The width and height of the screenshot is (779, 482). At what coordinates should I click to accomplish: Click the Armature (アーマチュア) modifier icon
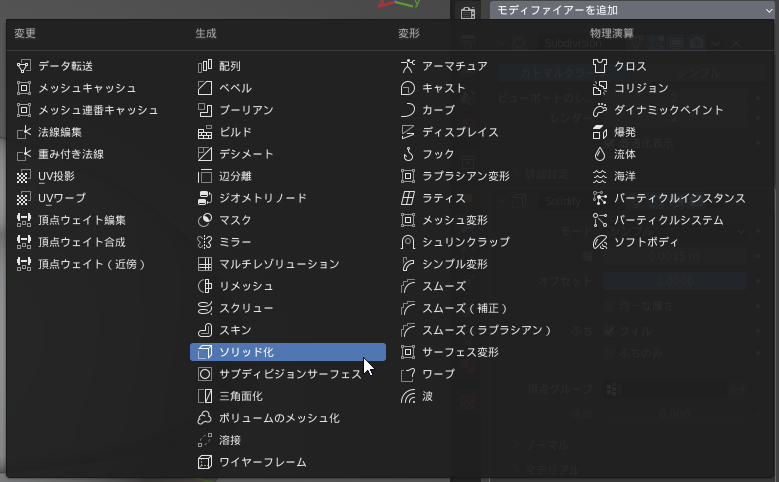tap(407, 66)
